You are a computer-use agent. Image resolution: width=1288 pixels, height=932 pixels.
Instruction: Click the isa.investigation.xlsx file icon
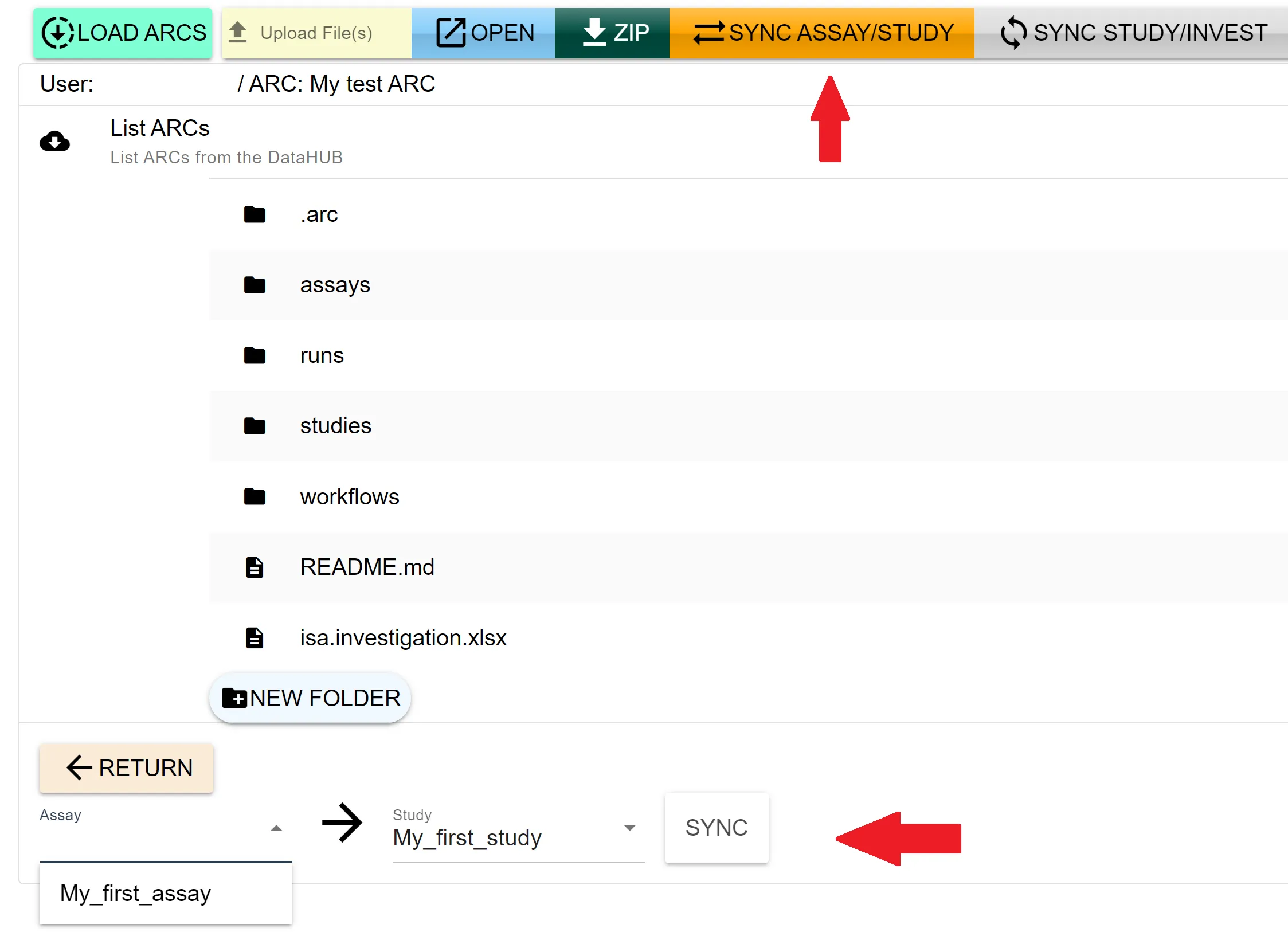coord(255,637)
